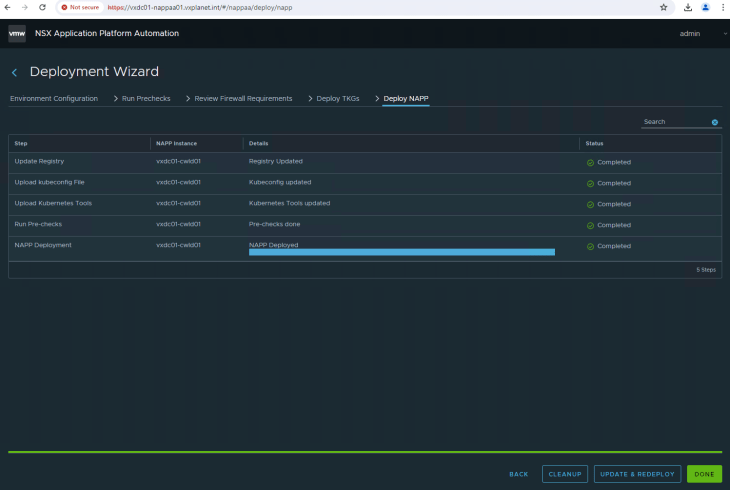Select the Deploy TKGs step
The image size is (730, 490).
point(337,99)
